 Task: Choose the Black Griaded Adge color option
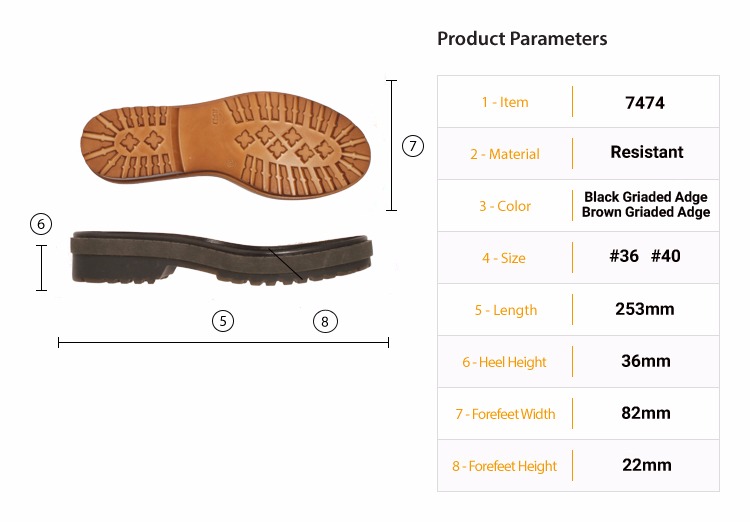pos(646,197)
